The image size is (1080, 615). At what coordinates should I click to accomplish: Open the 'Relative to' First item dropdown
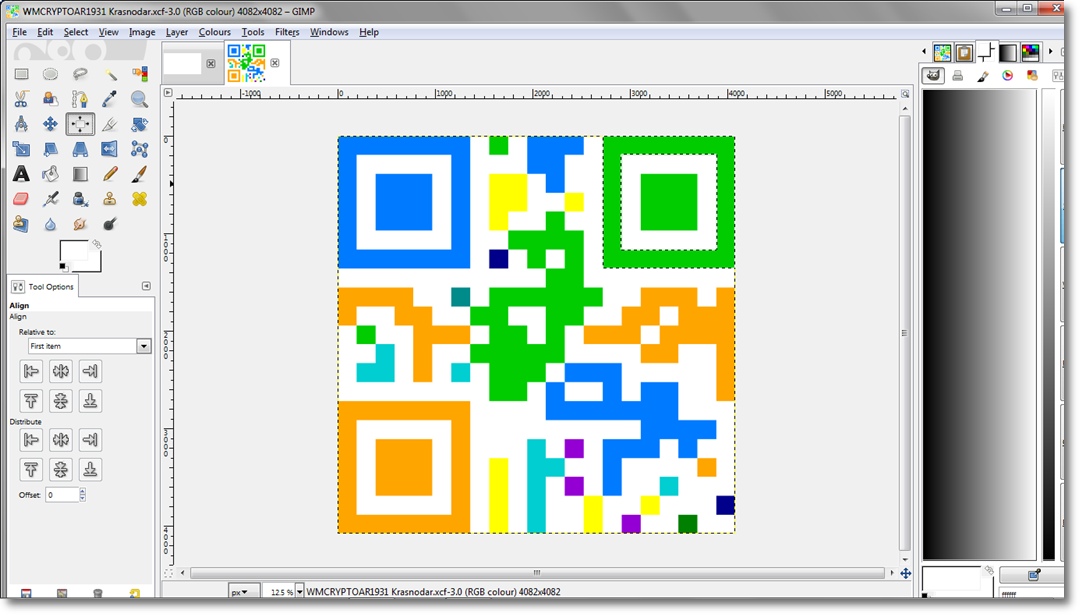click(x=90, y=346)
